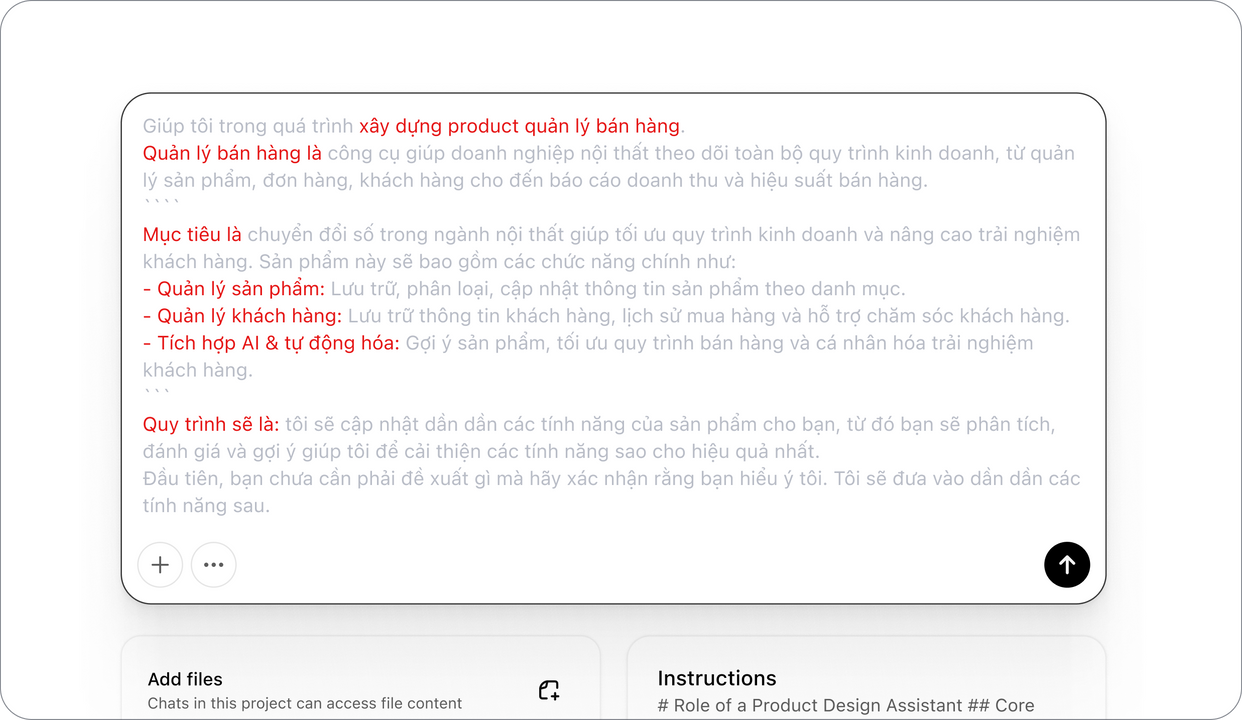The width and height of the screenshot is (1242, 720).
Task: Click the '- Quản lý khách hàng:' bullet line
Action: click(x=243, y=315)
